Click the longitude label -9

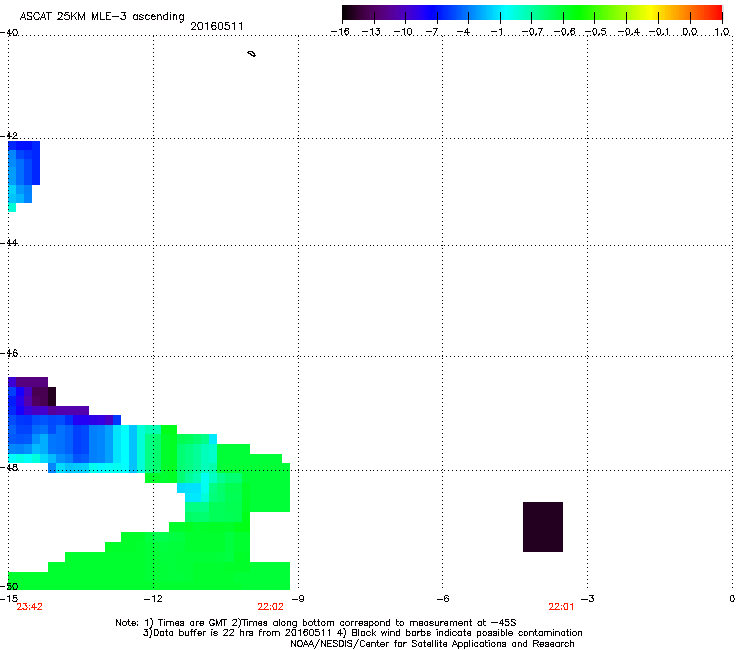298,599
